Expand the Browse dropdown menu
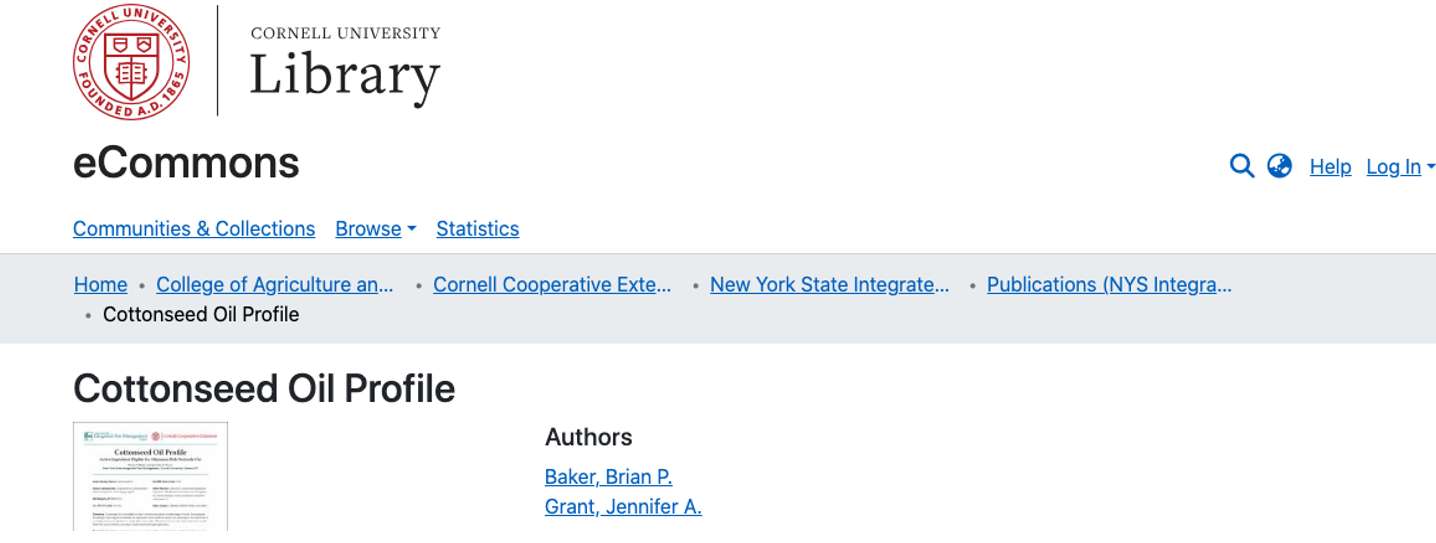Viewport: 1436px width, 543px height. (375, 229)
